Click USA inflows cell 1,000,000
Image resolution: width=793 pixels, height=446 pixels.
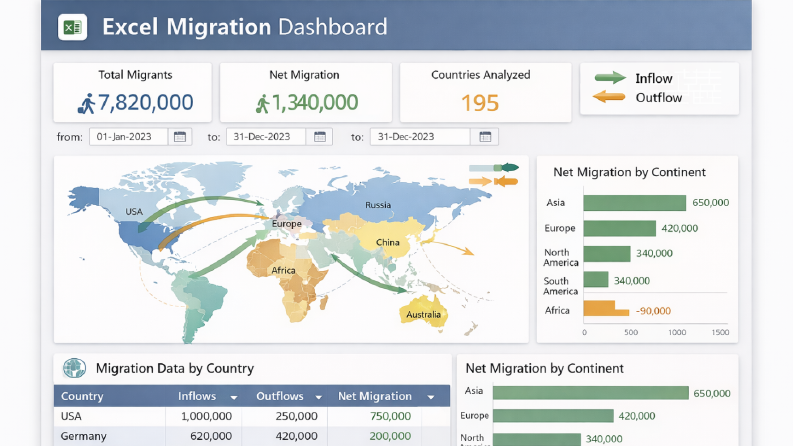[x=206, y=416]
